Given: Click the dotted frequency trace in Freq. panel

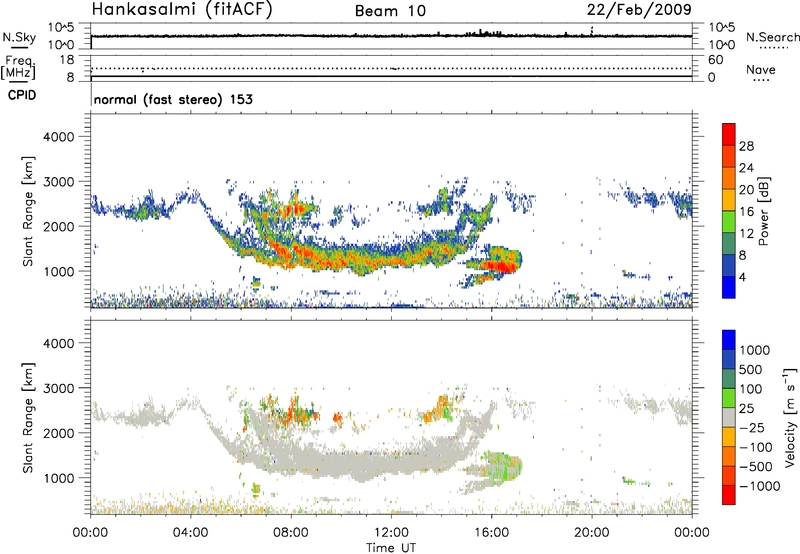Looking at the screenshot, I should point(391,68).
